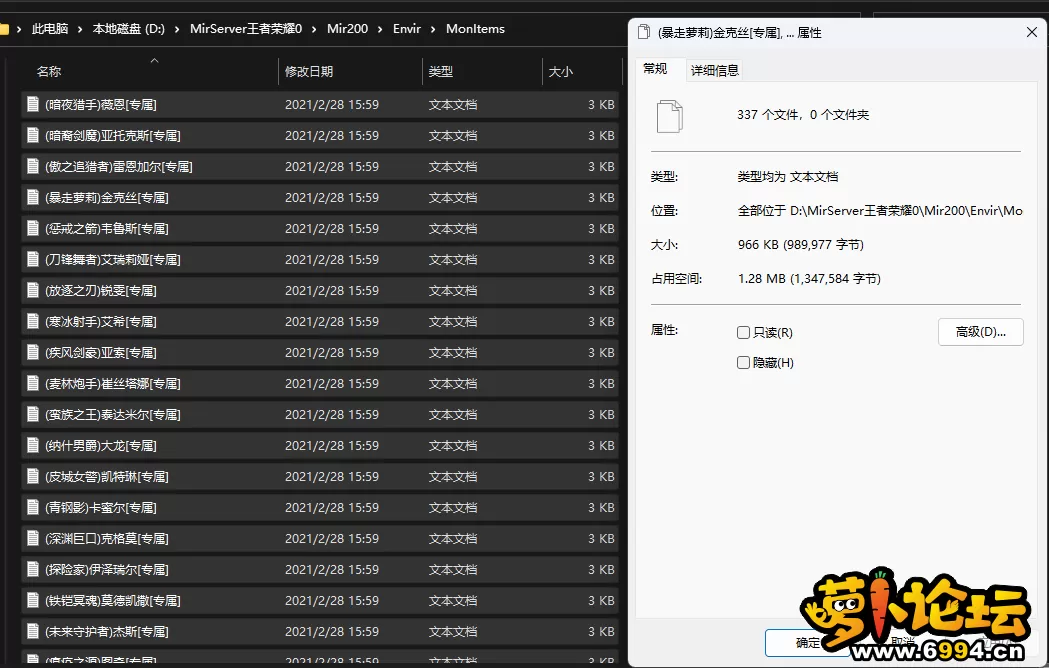Select file name (暴走萝莉)金克丝[专属]
The height and width of the screenshot is (668, 1049).
107,197
